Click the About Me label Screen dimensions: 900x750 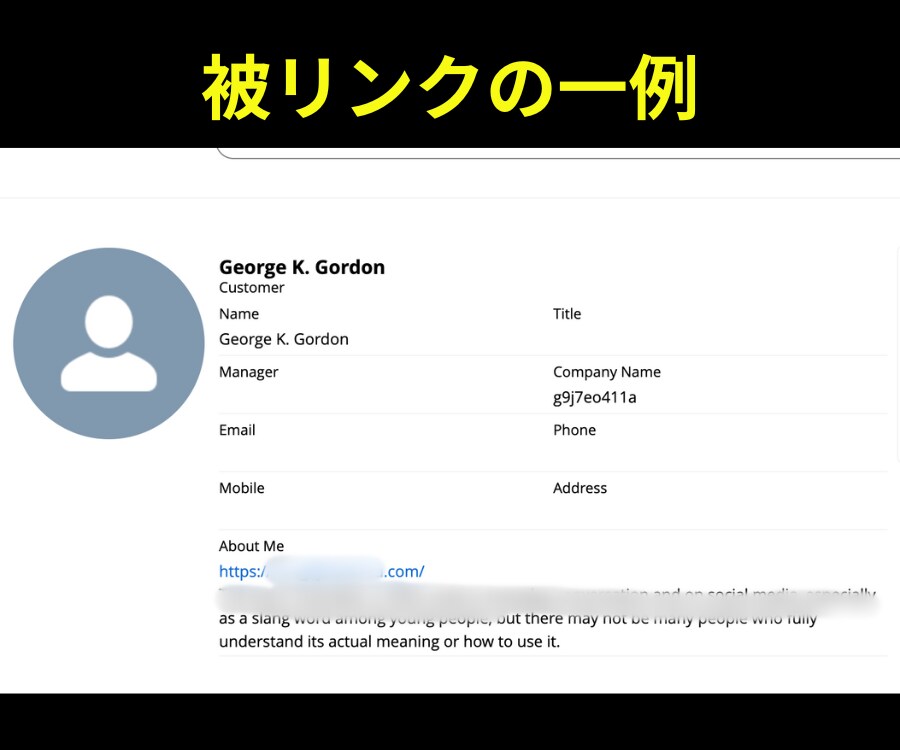tap(251, 546)
